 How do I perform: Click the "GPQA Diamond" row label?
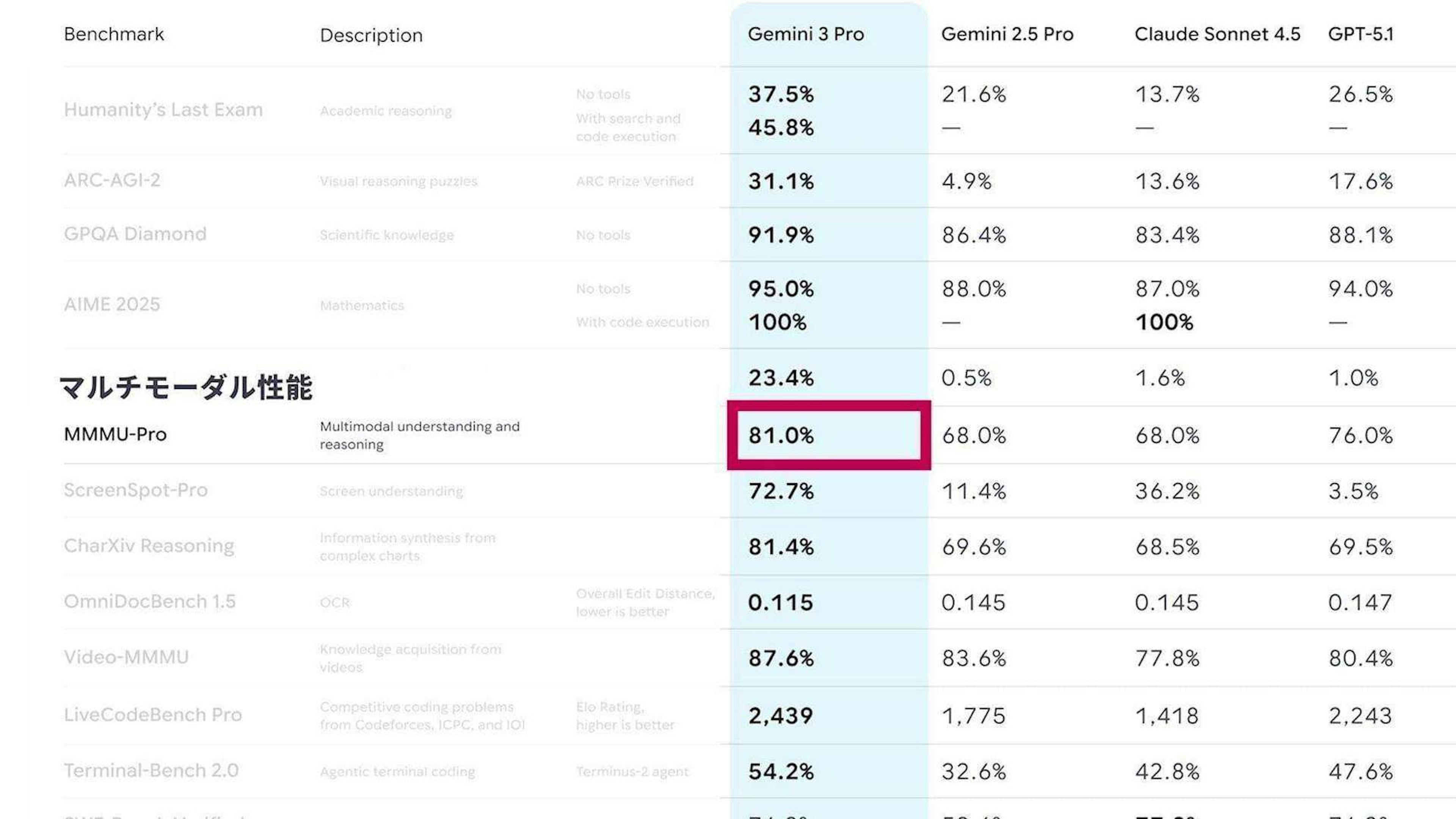(135, 234)
